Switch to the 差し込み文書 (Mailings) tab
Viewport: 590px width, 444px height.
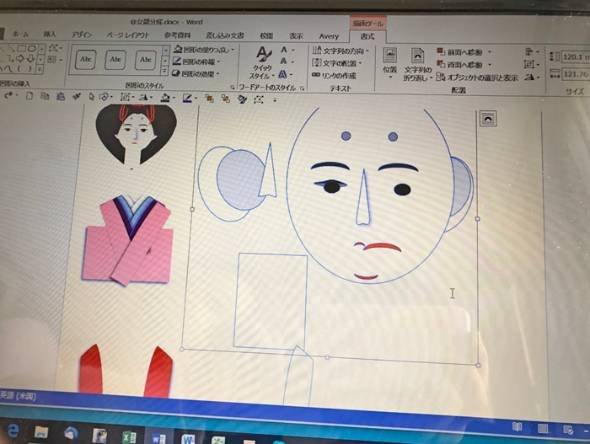pyautogui.click(x=225, y=36)
